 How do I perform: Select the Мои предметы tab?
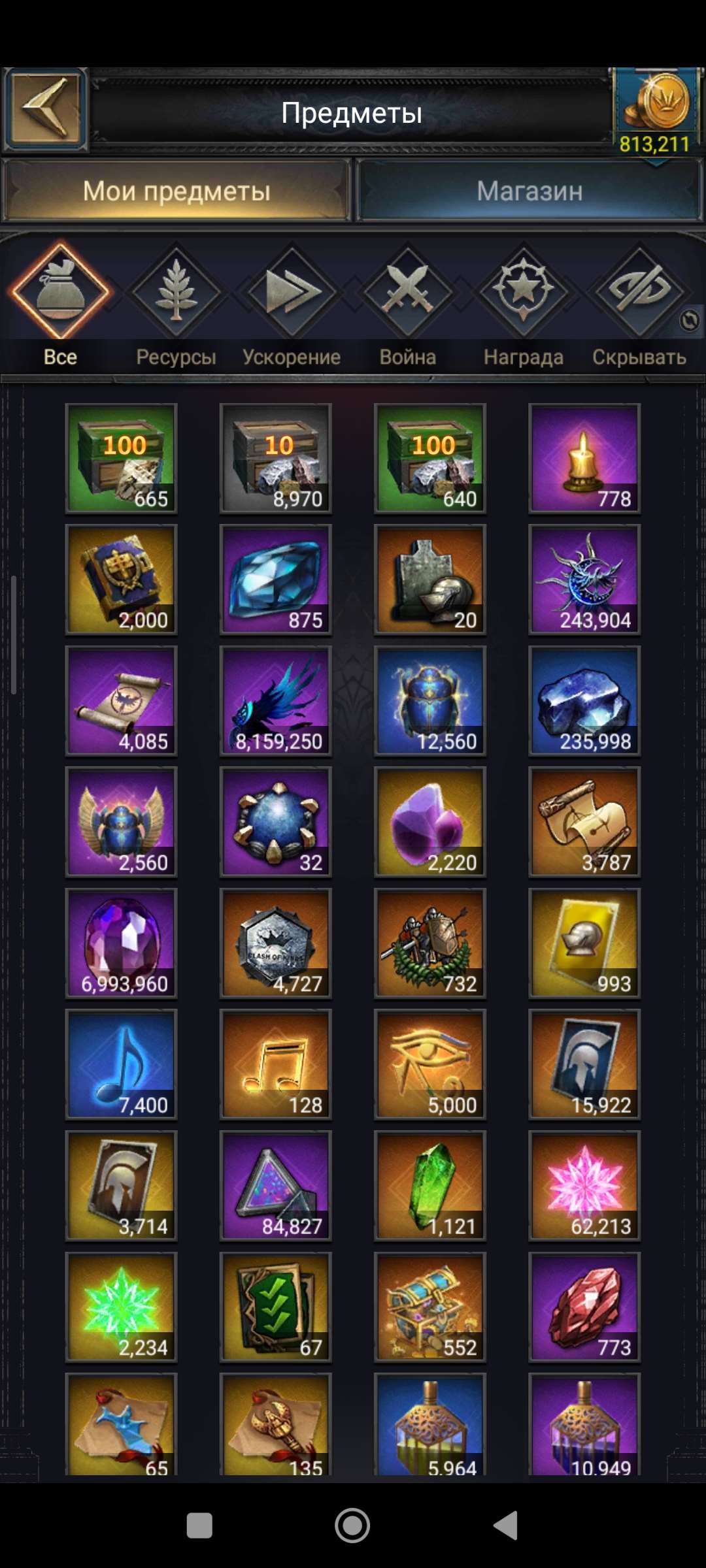[x=176, y=191]
